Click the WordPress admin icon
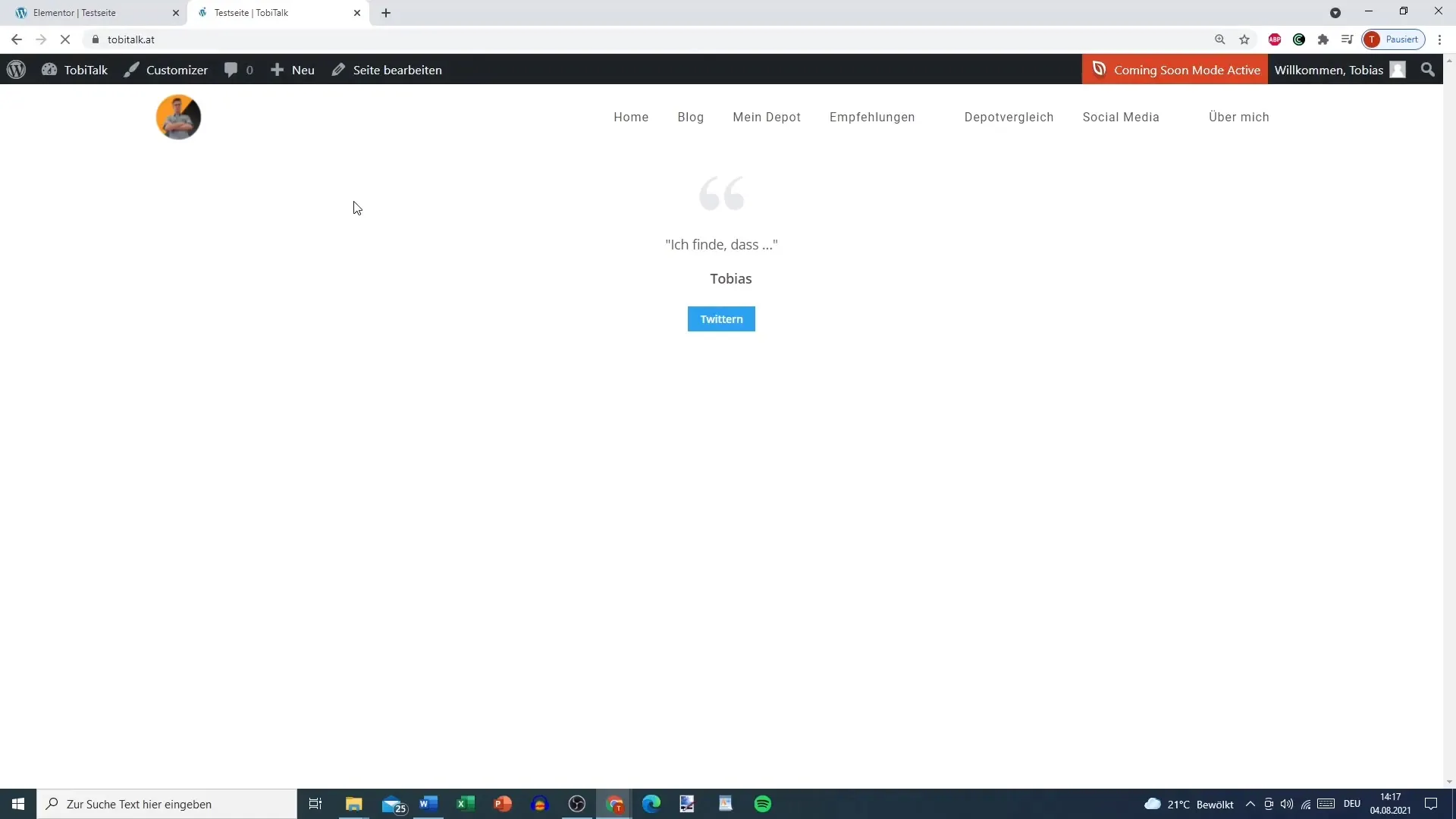 click(16, 69)
